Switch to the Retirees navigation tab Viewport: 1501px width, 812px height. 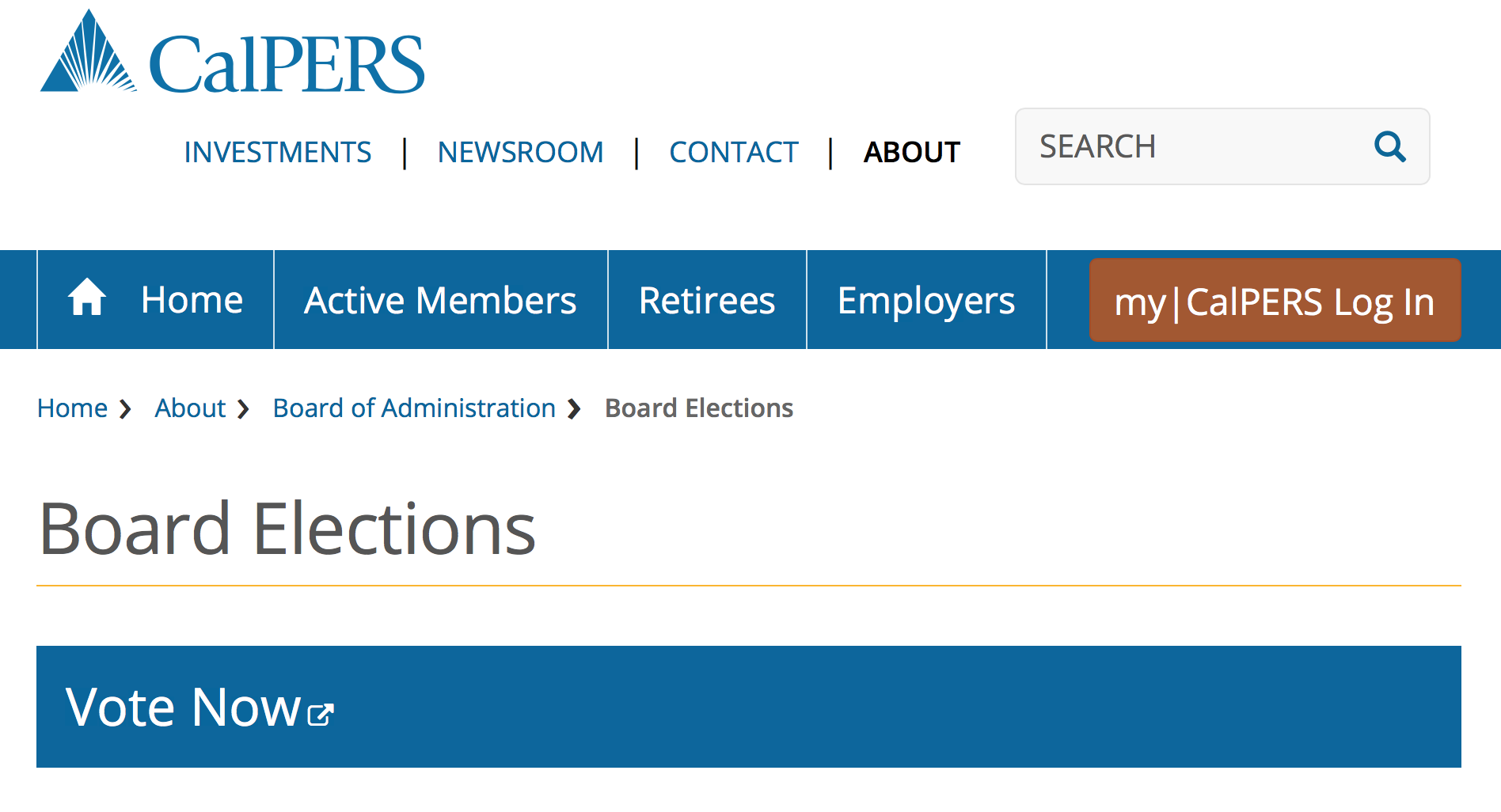pyautogui.click(x=707, y=301)
